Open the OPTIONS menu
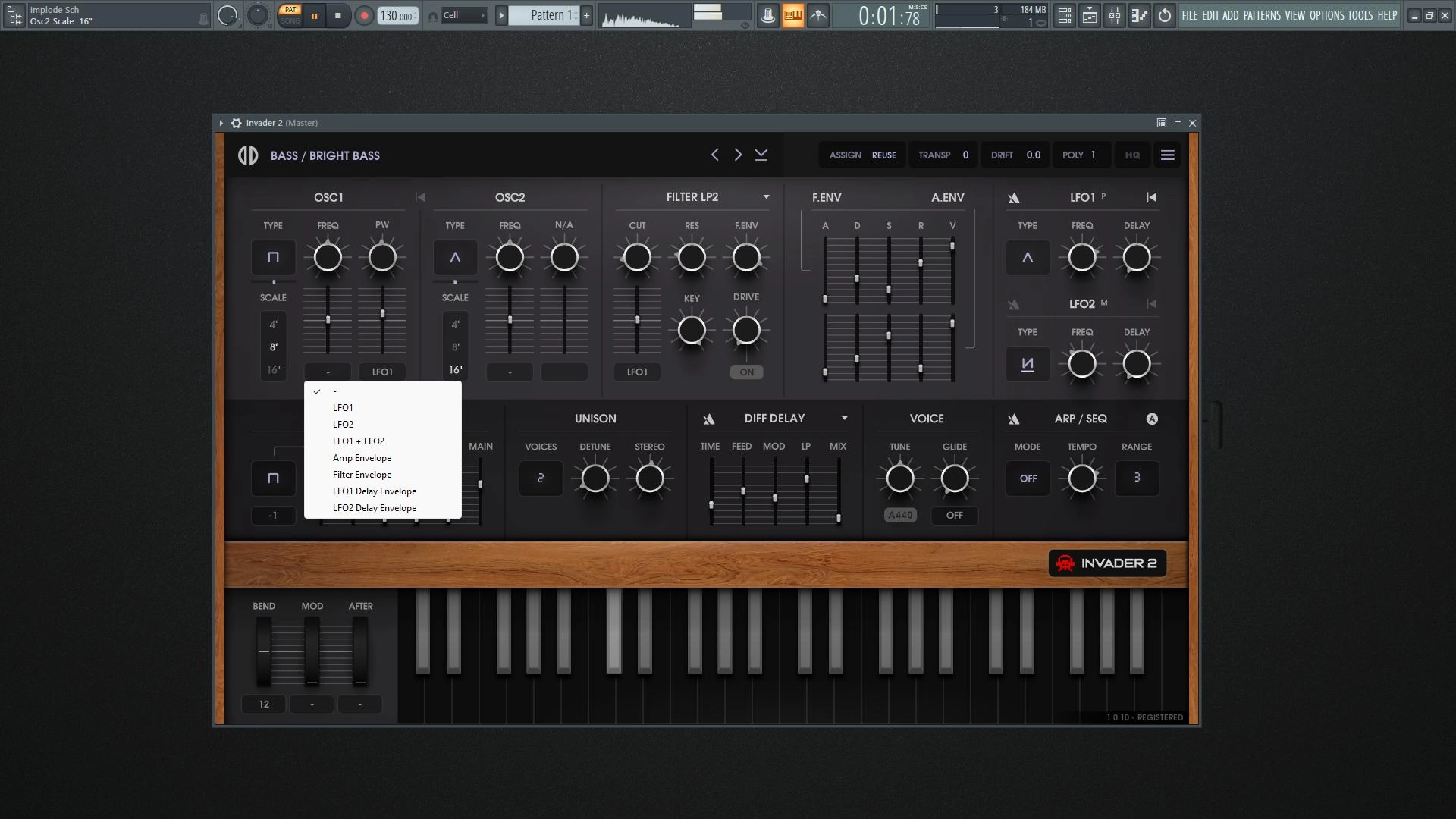 tap(1327, 15)
